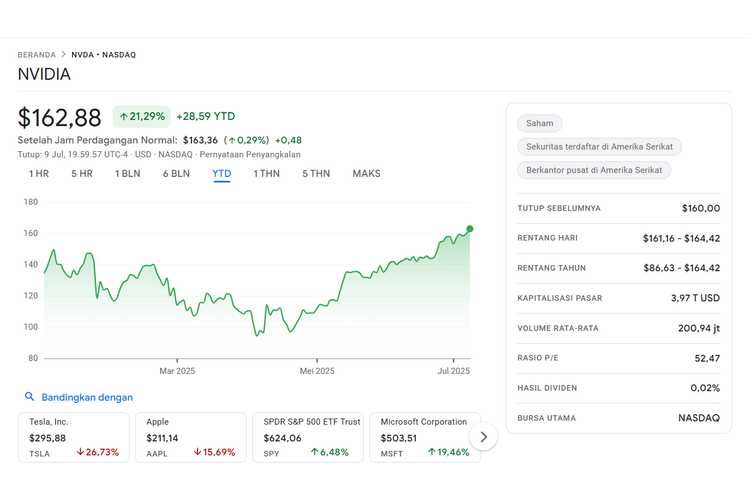Screen dimensions: 750x500
Task: Click the HASIL DIVIDEN label
Action: (547, 388)
